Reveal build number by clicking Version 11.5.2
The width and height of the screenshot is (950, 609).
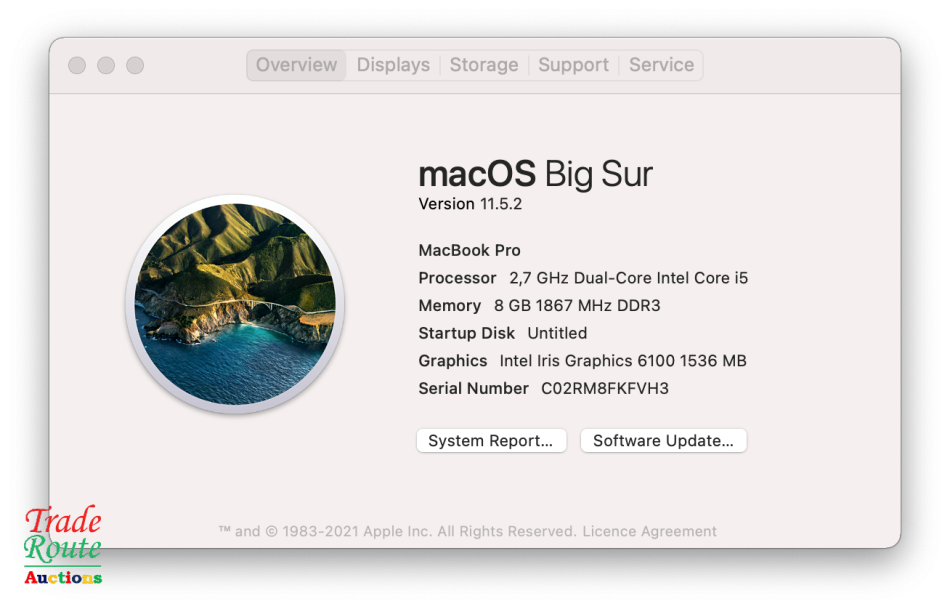pyautogui.click(x=470, y=204)
